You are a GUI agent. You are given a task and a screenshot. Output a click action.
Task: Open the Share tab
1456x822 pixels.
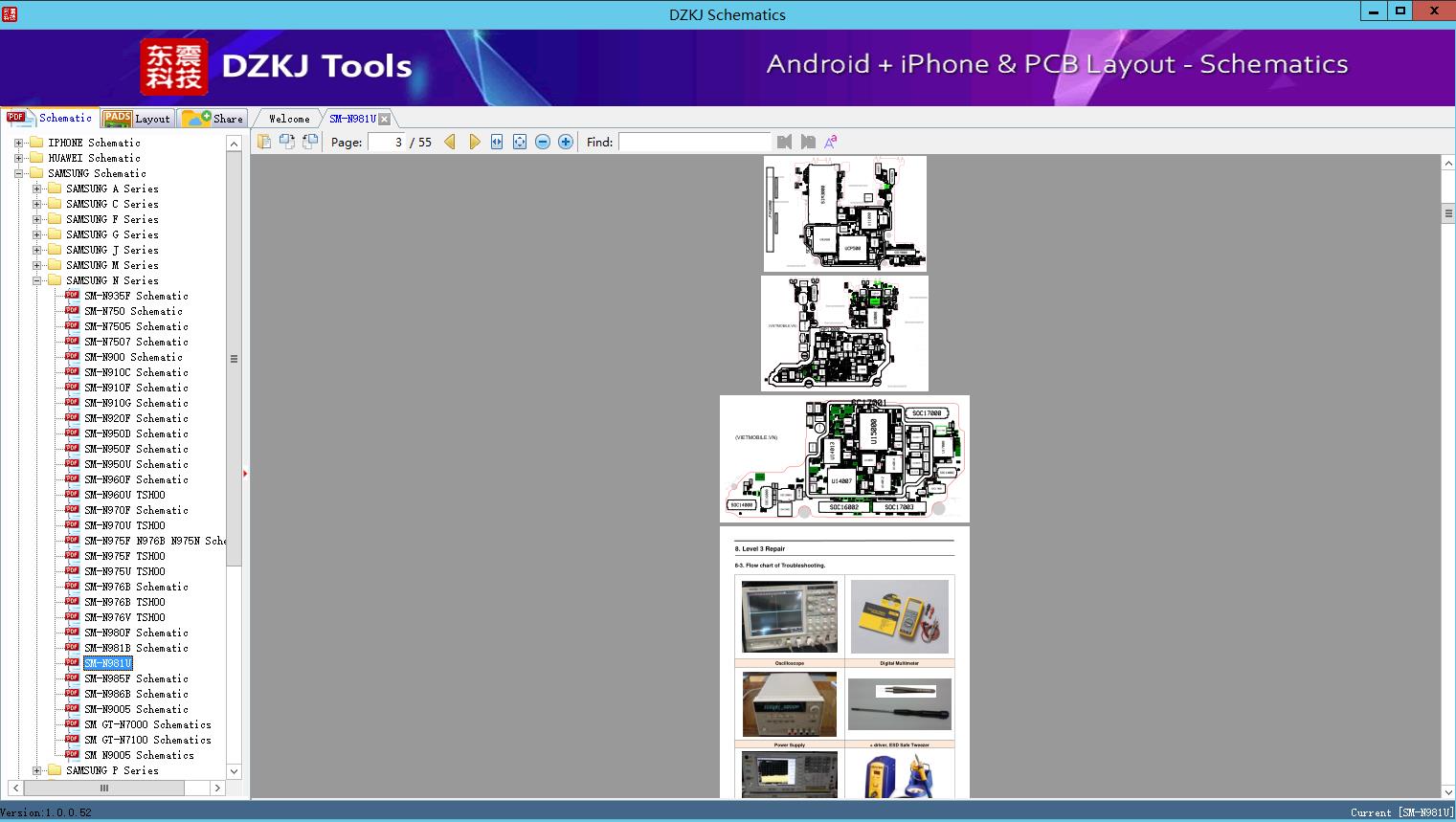(x=213, y=119)
